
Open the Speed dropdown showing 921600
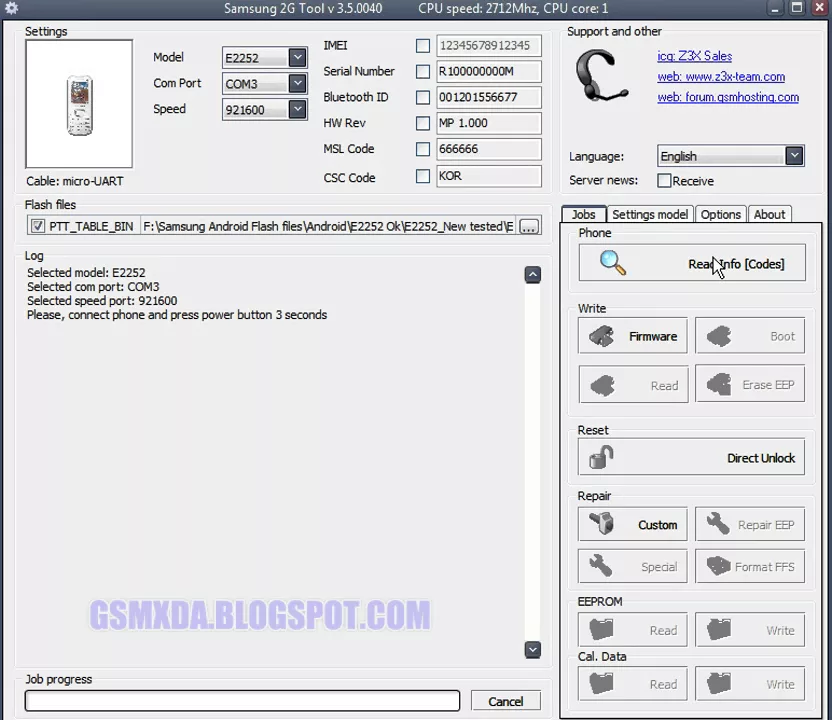(298, 109)
